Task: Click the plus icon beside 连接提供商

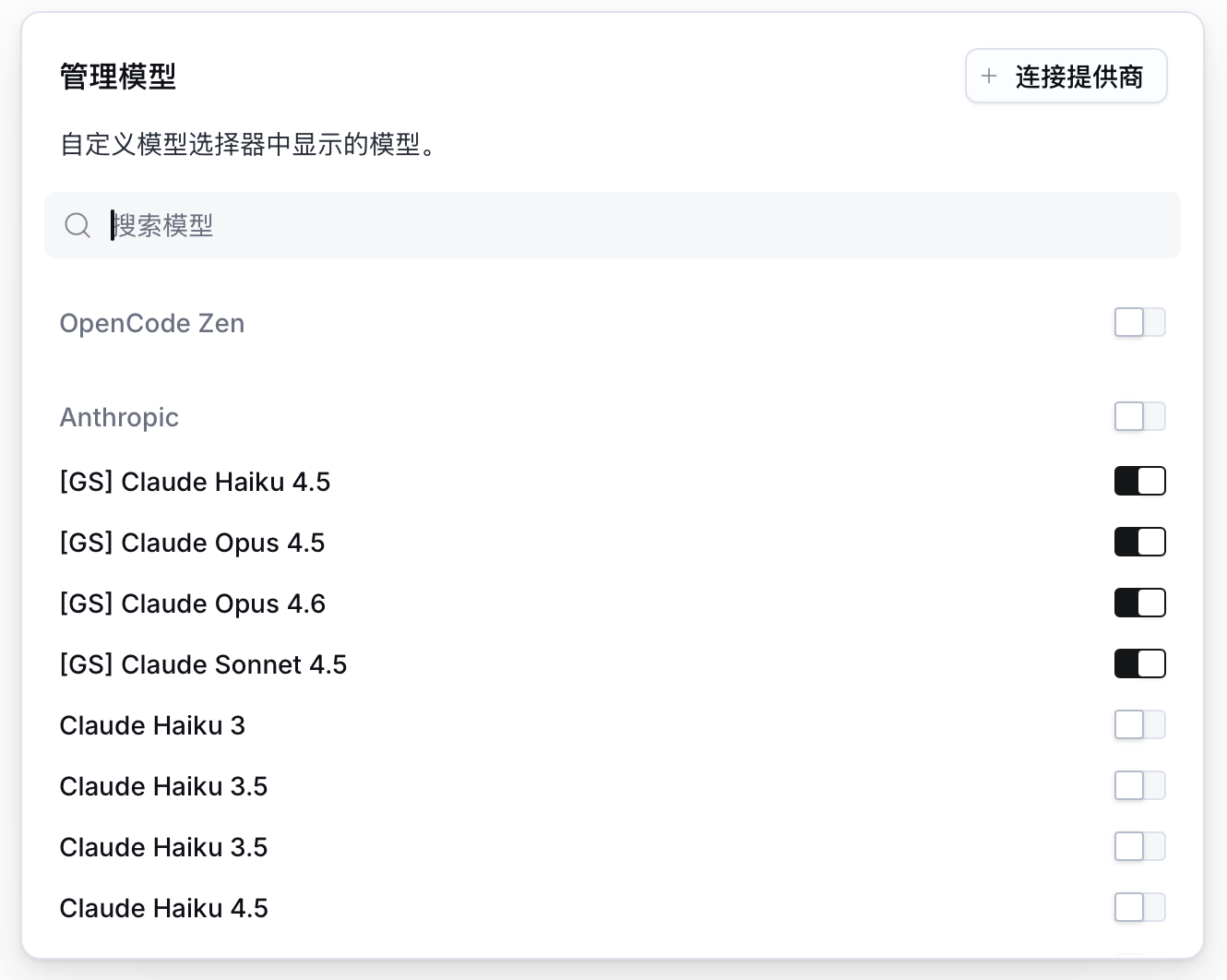Action: coord(989,76)
